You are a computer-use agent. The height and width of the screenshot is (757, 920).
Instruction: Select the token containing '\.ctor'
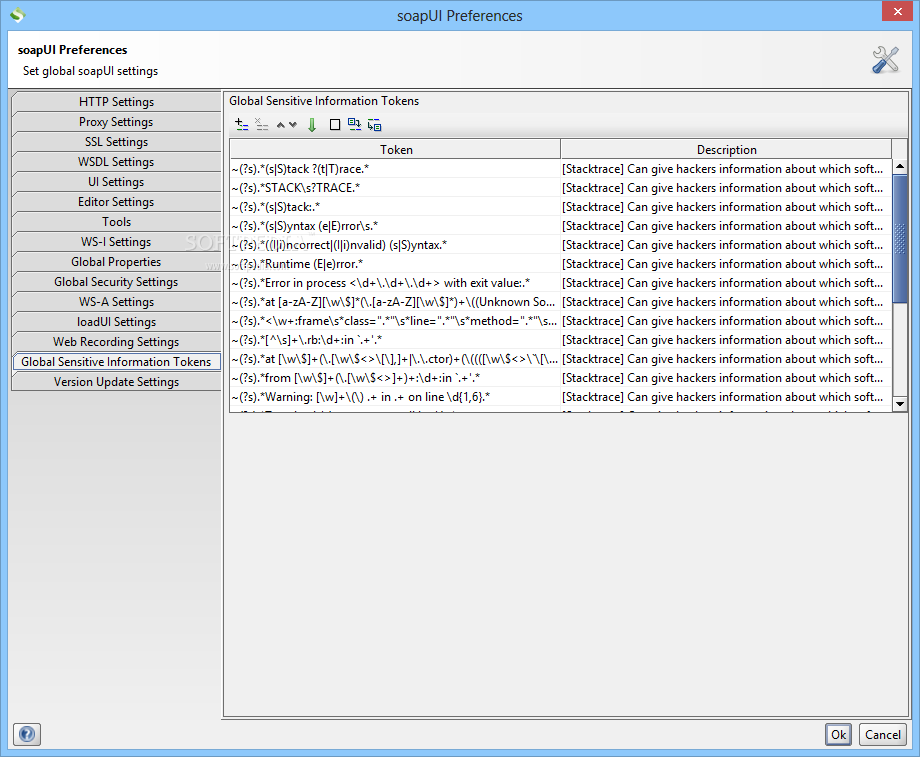click(x=395, y=359)
